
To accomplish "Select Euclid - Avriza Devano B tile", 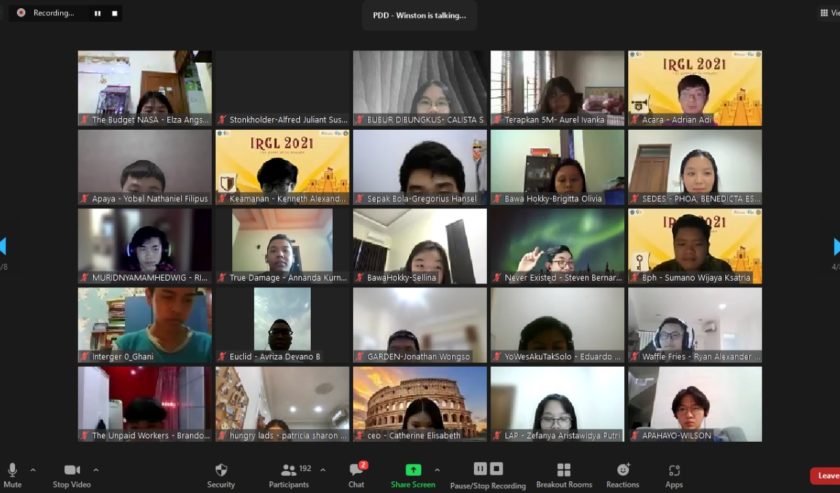I will click(x=282, y=325).
